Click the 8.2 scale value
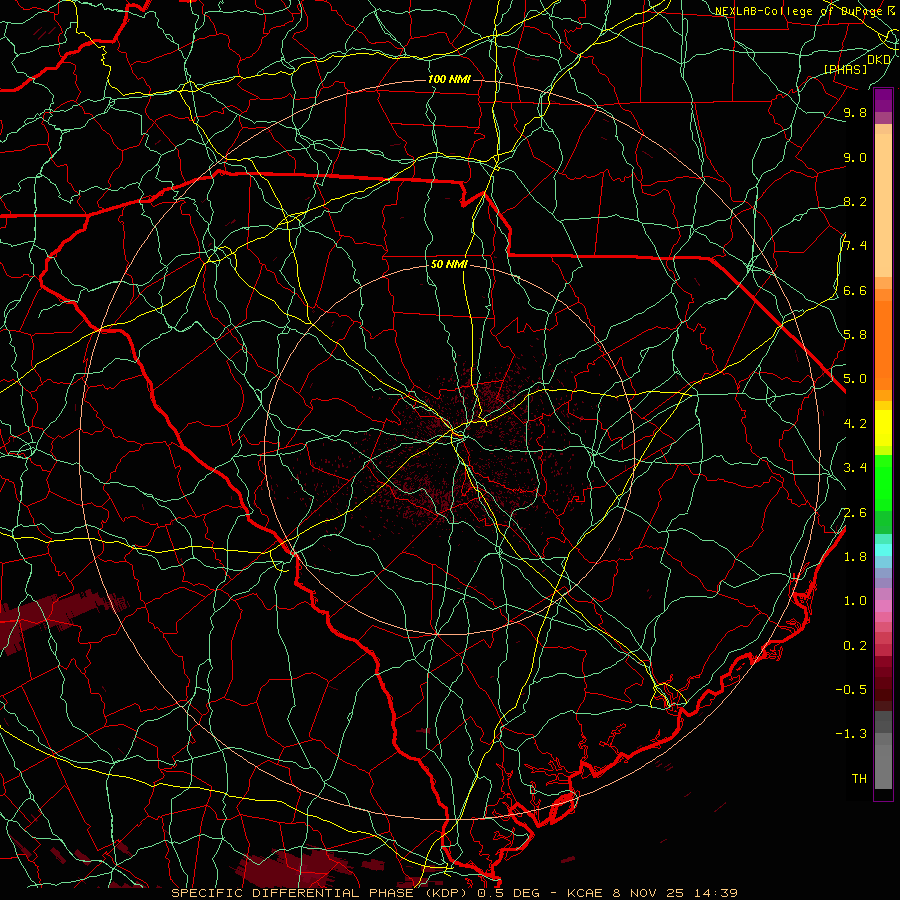The height and width of the screenshot is (900, 900). tap(855, 201)
